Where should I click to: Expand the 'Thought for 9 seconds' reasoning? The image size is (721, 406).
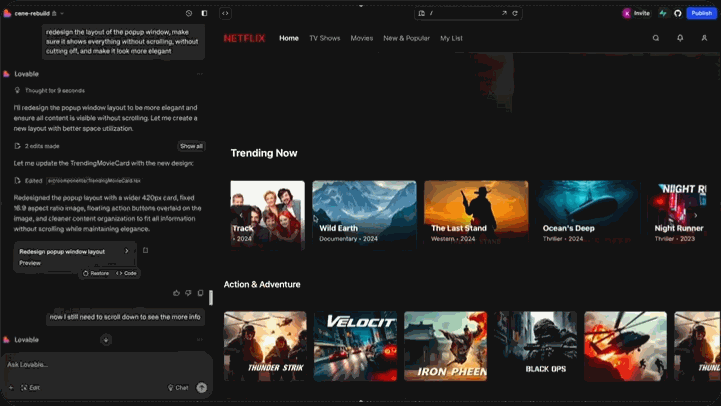click(x=51, y=91)
